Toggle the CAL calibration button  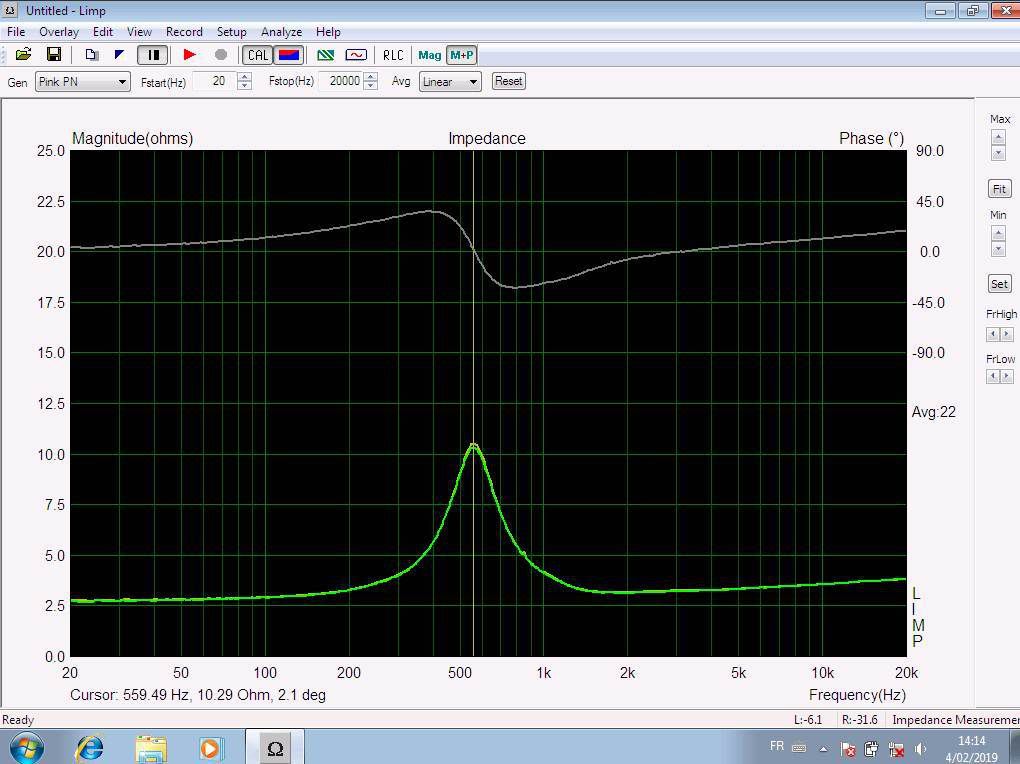(x=258, y=55)
